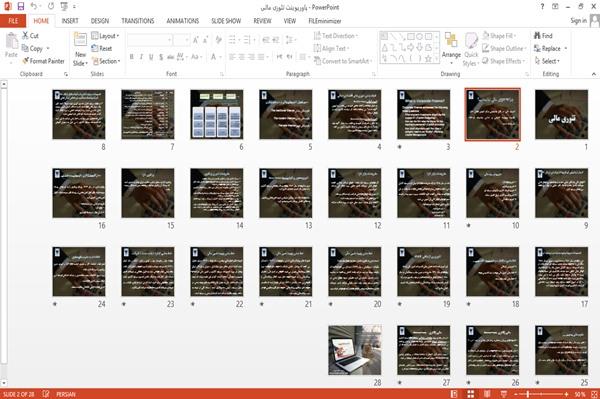This screenshot has width=600, height=399.
Task: Collapse the ribbon with the caret arrow
Action: point(593,74)
